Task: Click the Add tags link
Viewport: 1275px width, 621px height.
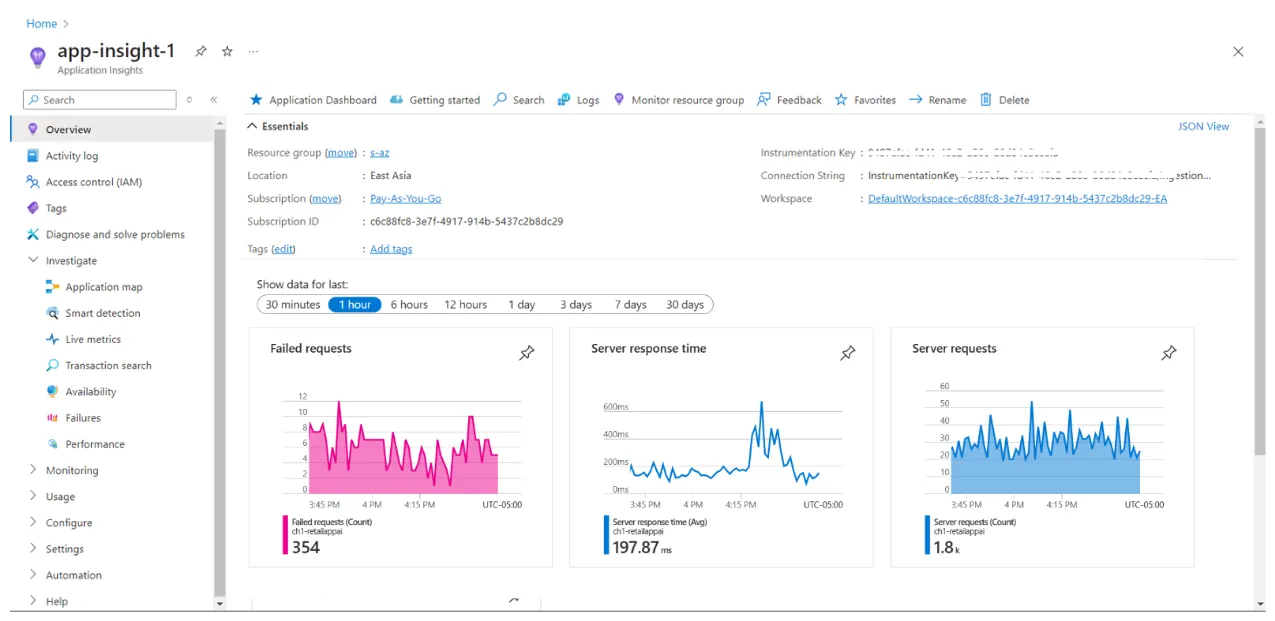Action: click(391, 249)
